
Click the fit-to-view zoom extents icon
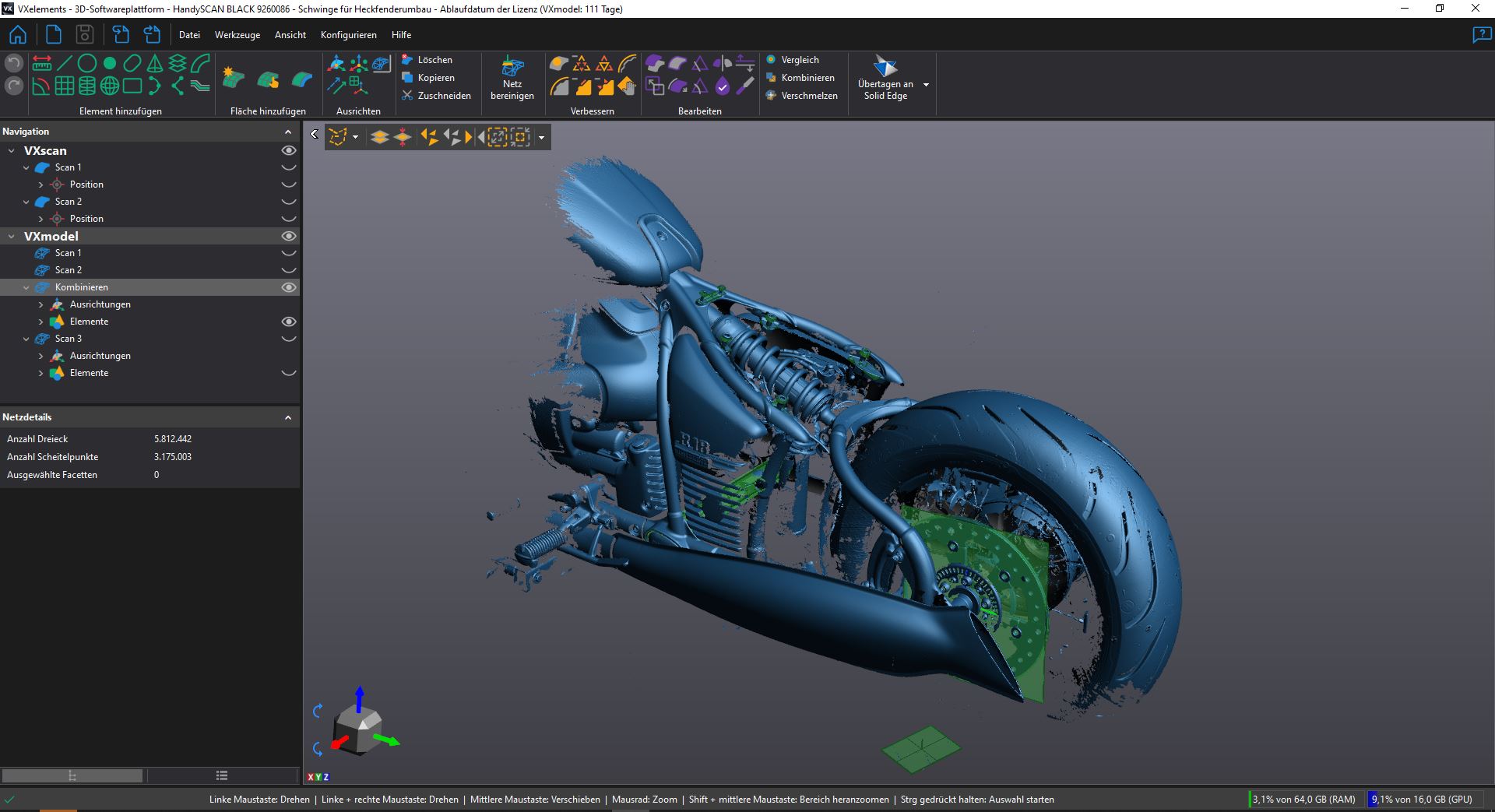point(498,137)
